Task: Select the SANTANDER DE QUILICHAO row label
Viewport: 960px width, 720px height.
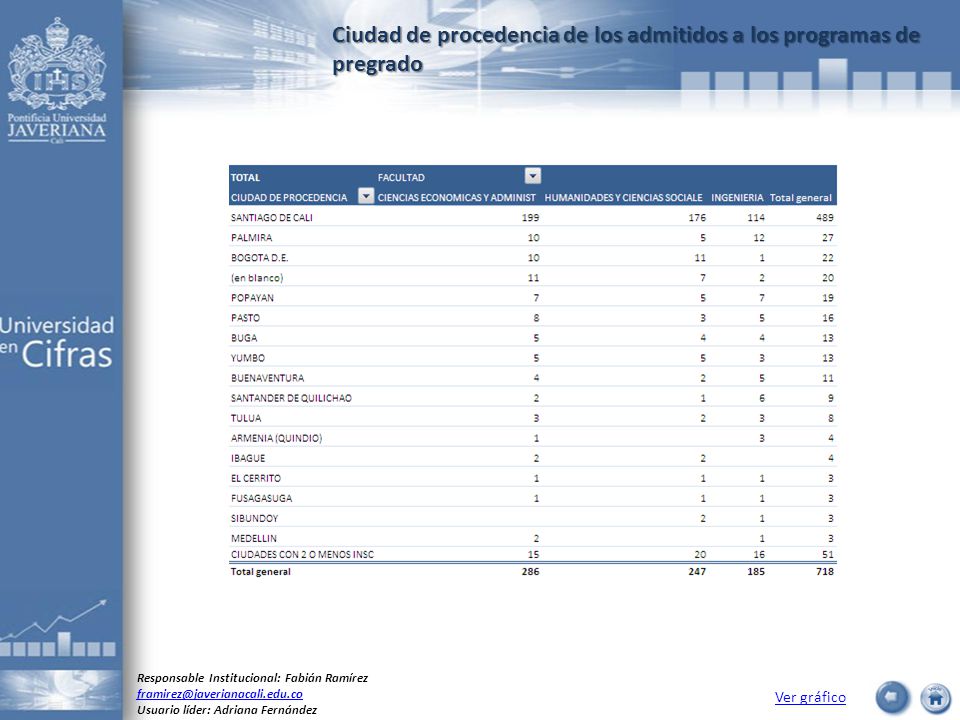Action: [x=291, y=398]
